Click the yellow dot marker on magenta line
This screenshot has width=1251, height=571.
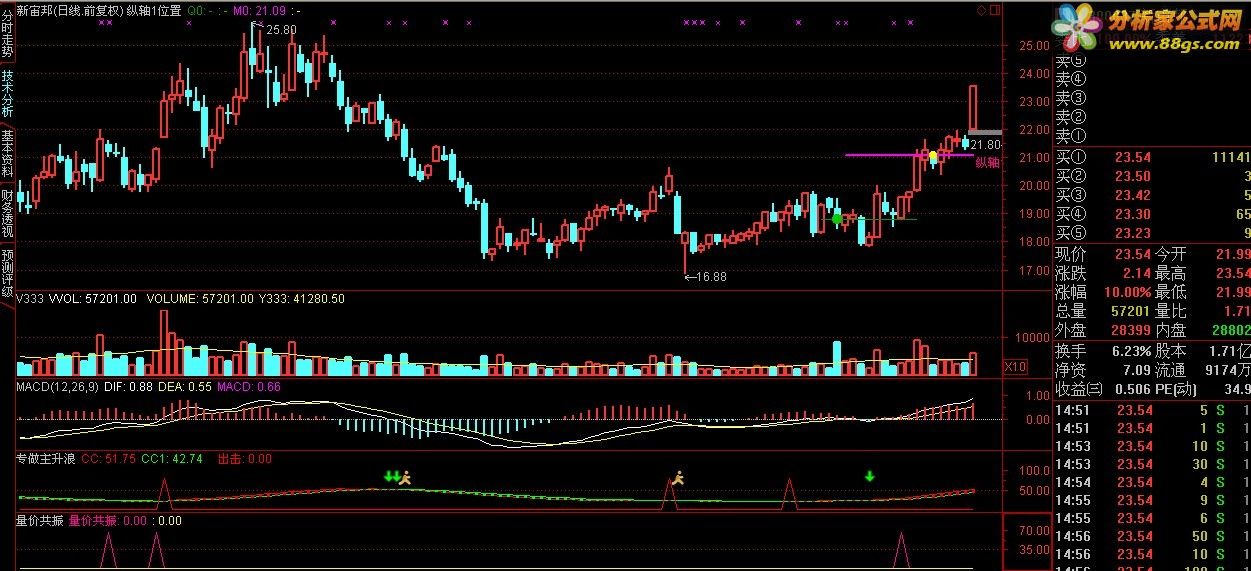tap(933, 156)
